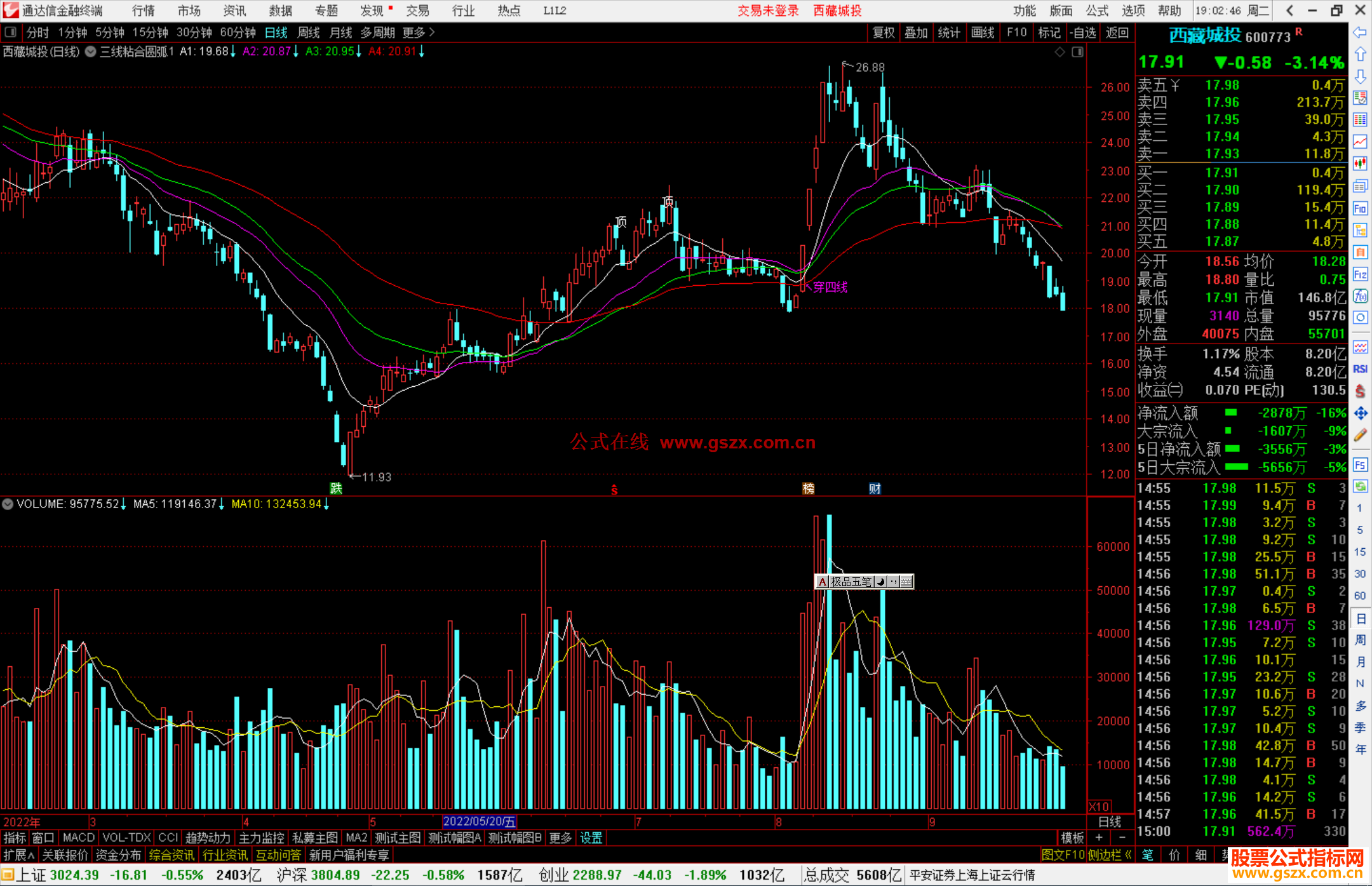Click the window restore-layout icon in title bar

[1336, 10]
